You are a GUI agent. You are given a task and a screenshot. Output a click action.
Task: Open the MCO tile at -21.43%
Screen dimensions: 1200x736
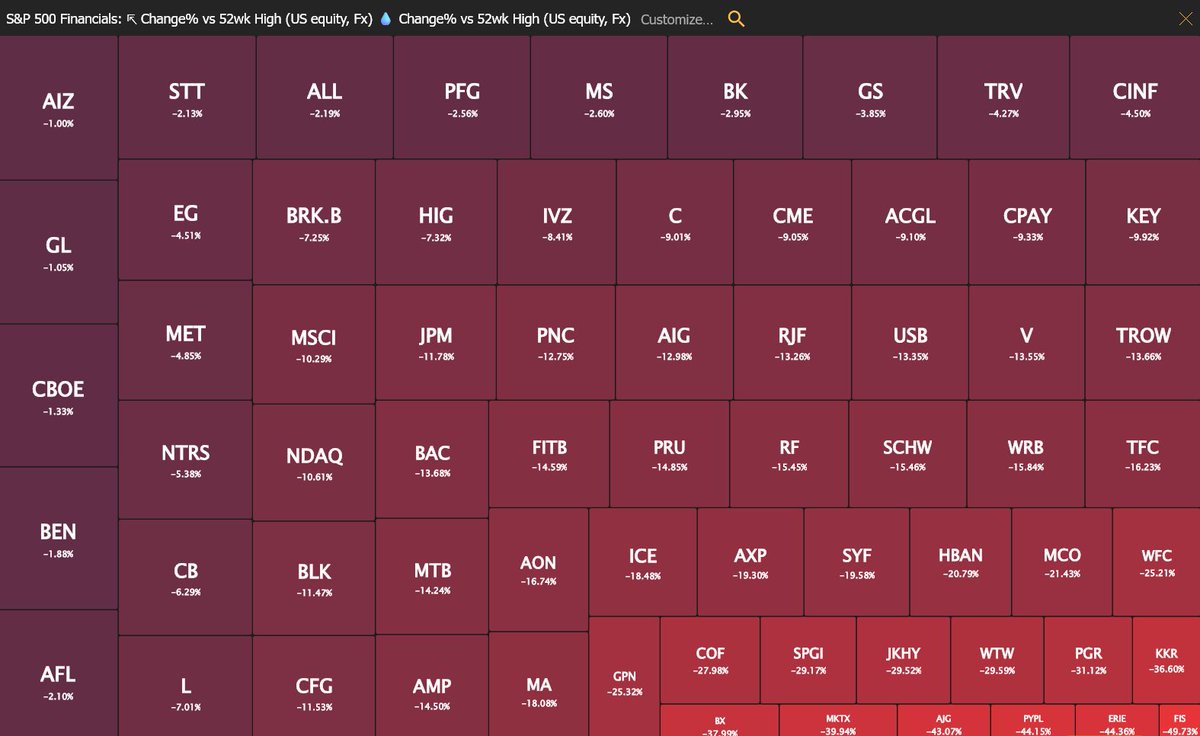[1062, 562]
